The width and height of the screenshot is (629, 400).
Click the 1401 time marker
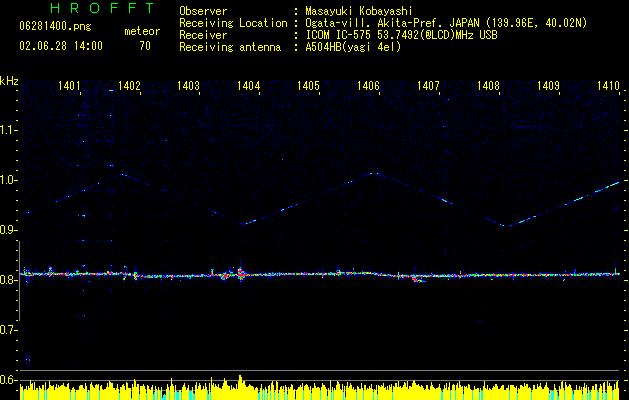click(69, 86)
